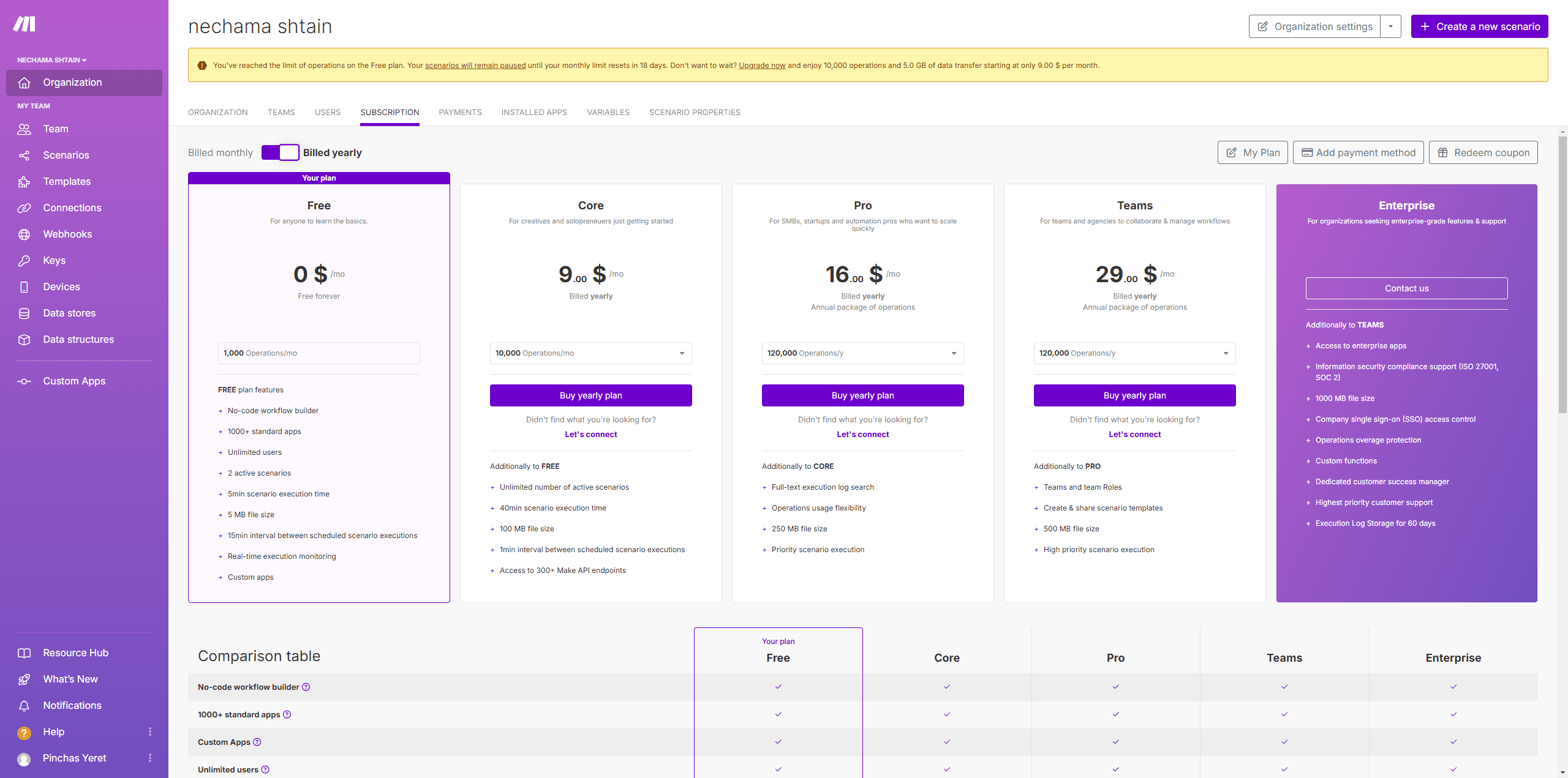Click the Webhooks globe icon

[x=24, y=234]
